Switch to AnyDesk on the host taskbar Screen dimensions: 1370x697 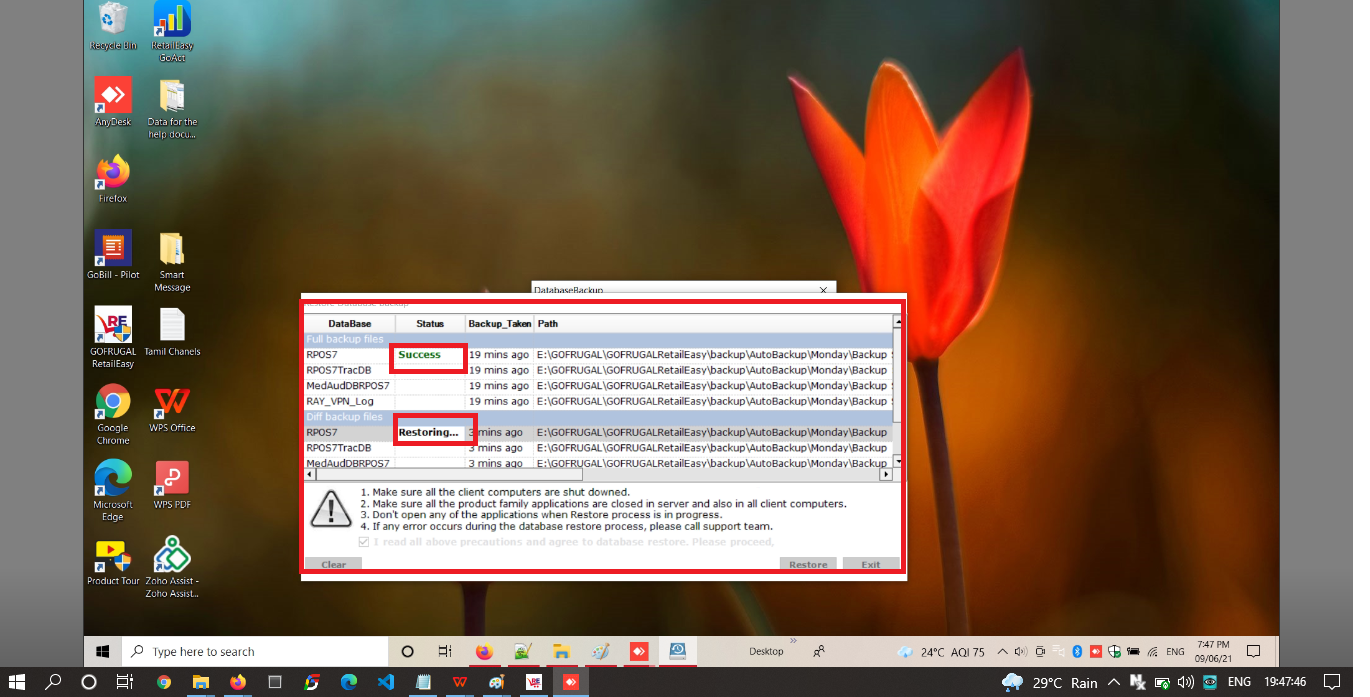(571, 682)
